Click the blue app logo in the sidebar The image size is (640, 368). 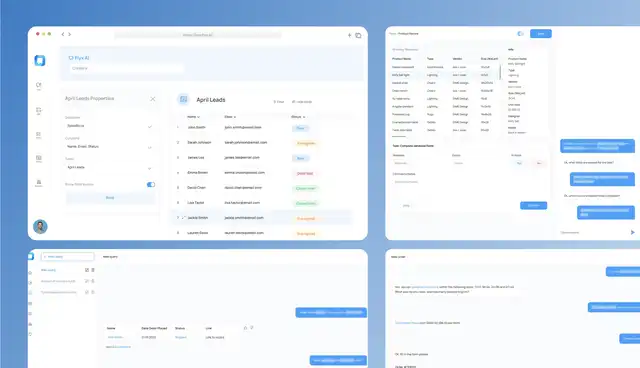coord(40,60)
